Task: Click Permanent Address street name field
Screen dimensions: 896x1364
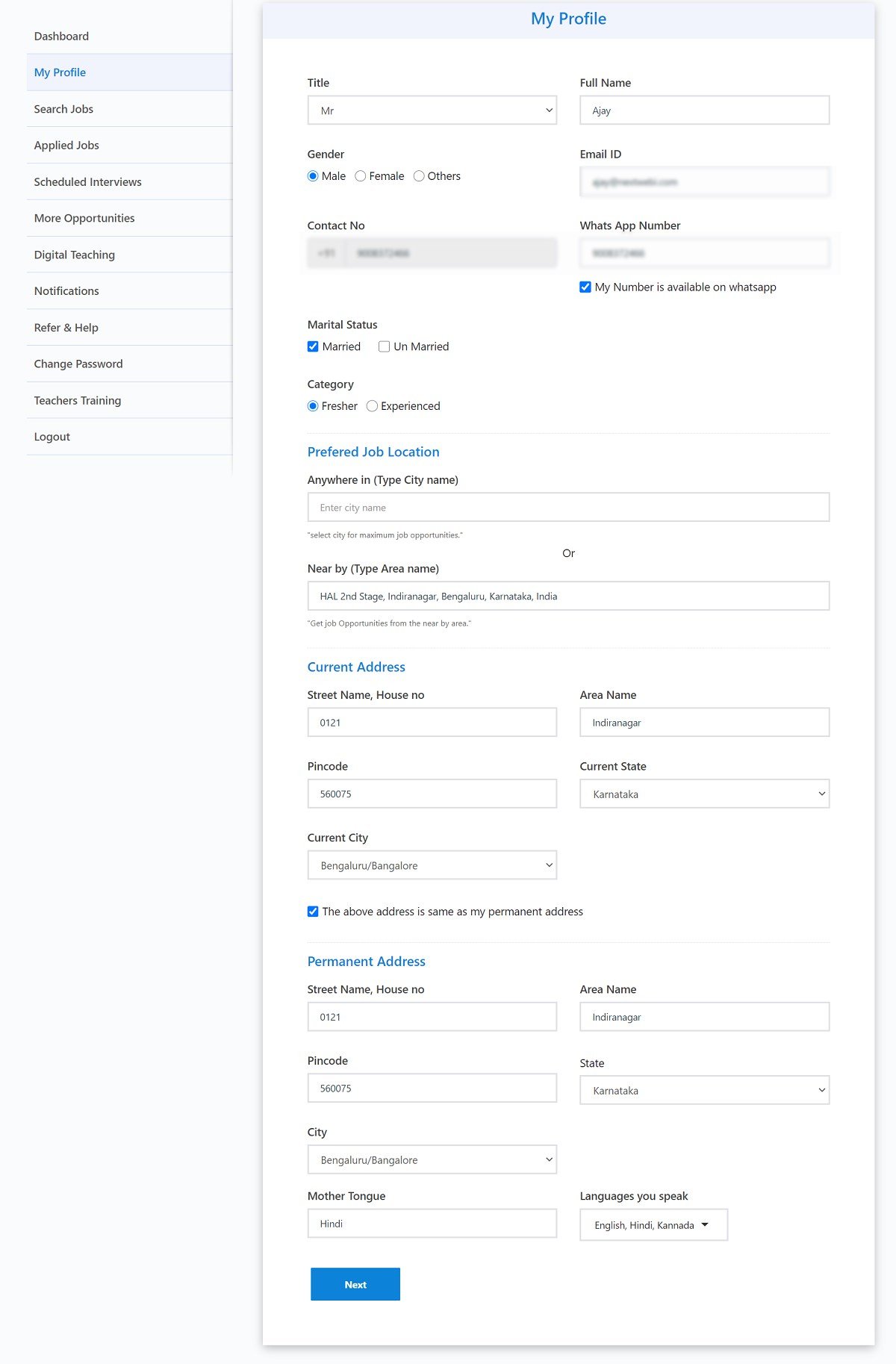Action: tap(432, 1017)
